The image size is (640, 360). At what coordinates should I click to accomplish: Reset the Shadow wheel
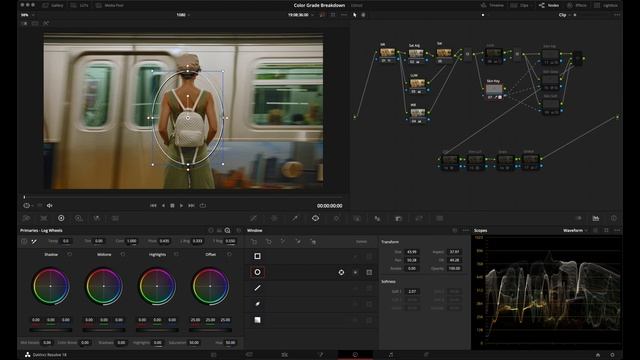(69, 254)
